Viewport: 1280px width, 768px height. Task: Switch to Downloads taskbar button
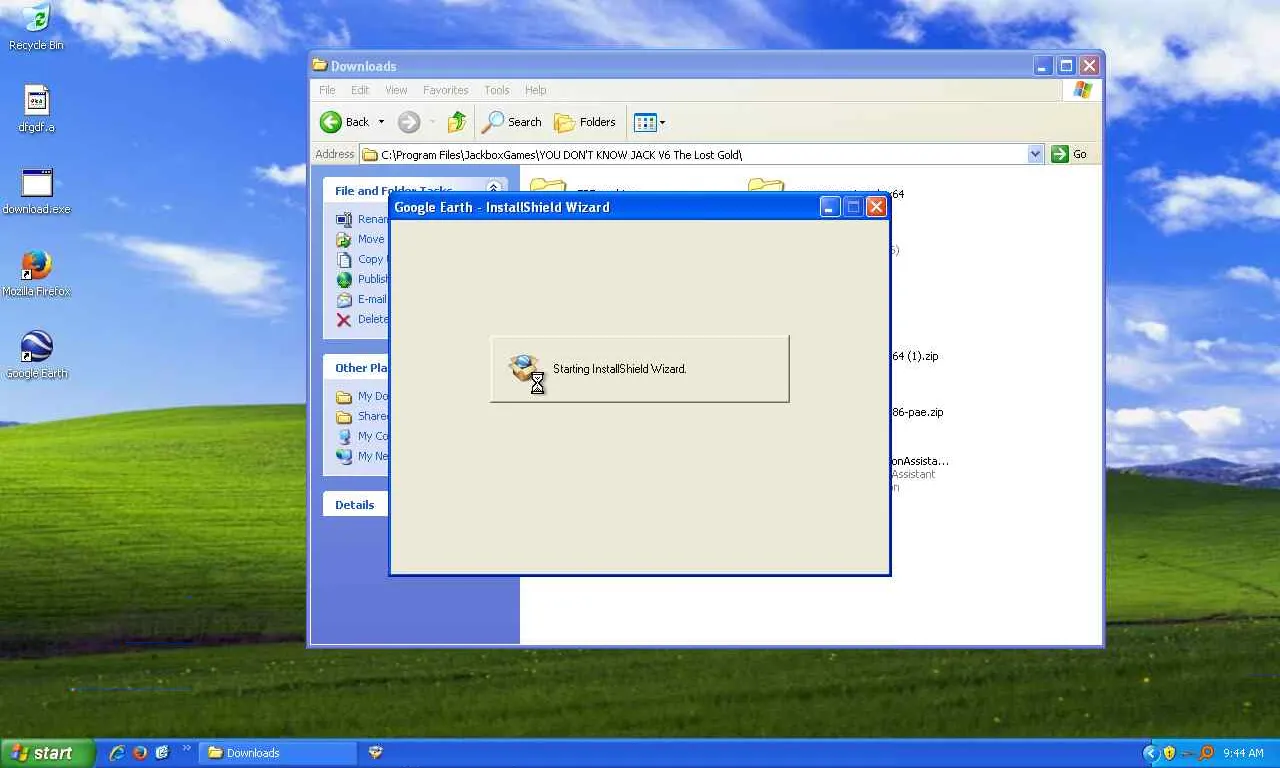279,753
